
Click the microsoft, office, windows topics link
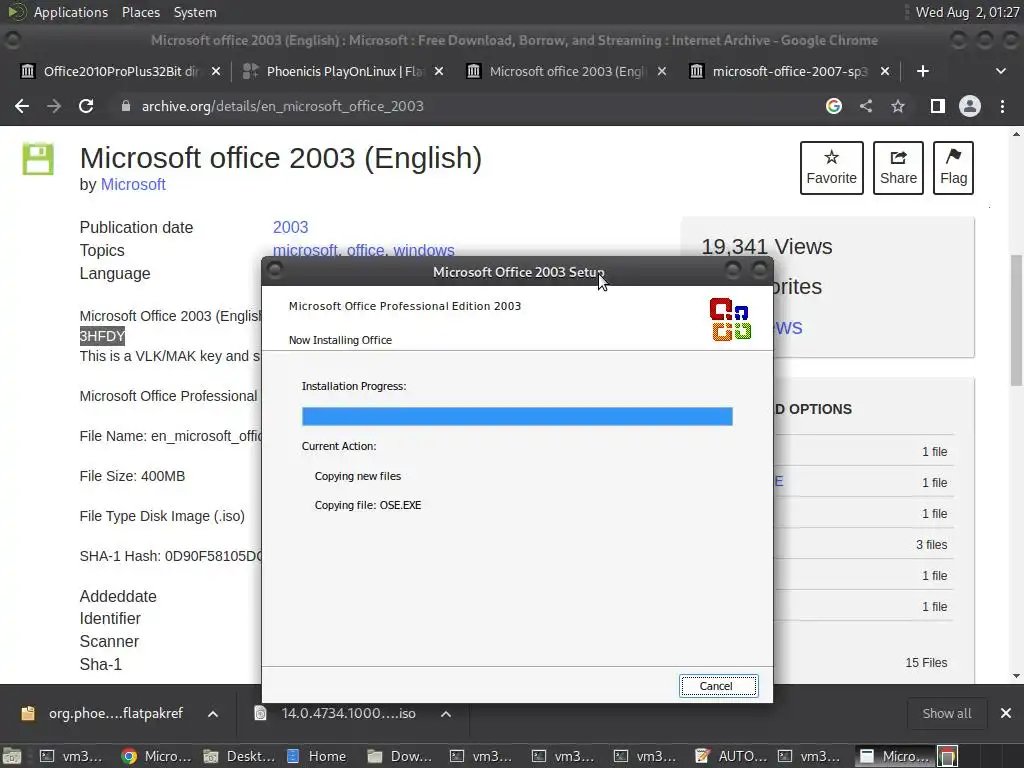pyautogui.click(x=363, y=250)
